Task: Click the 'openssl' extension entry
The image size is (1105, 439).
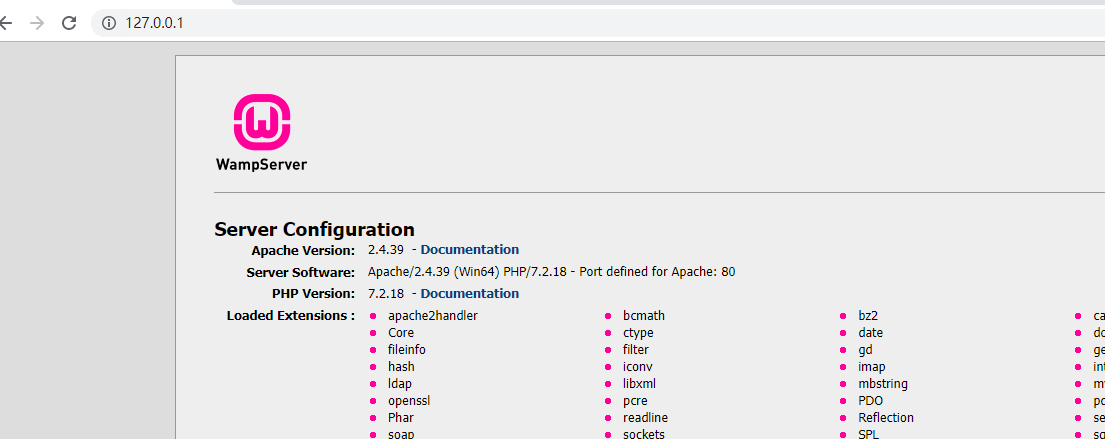Action: coord(409,401)
